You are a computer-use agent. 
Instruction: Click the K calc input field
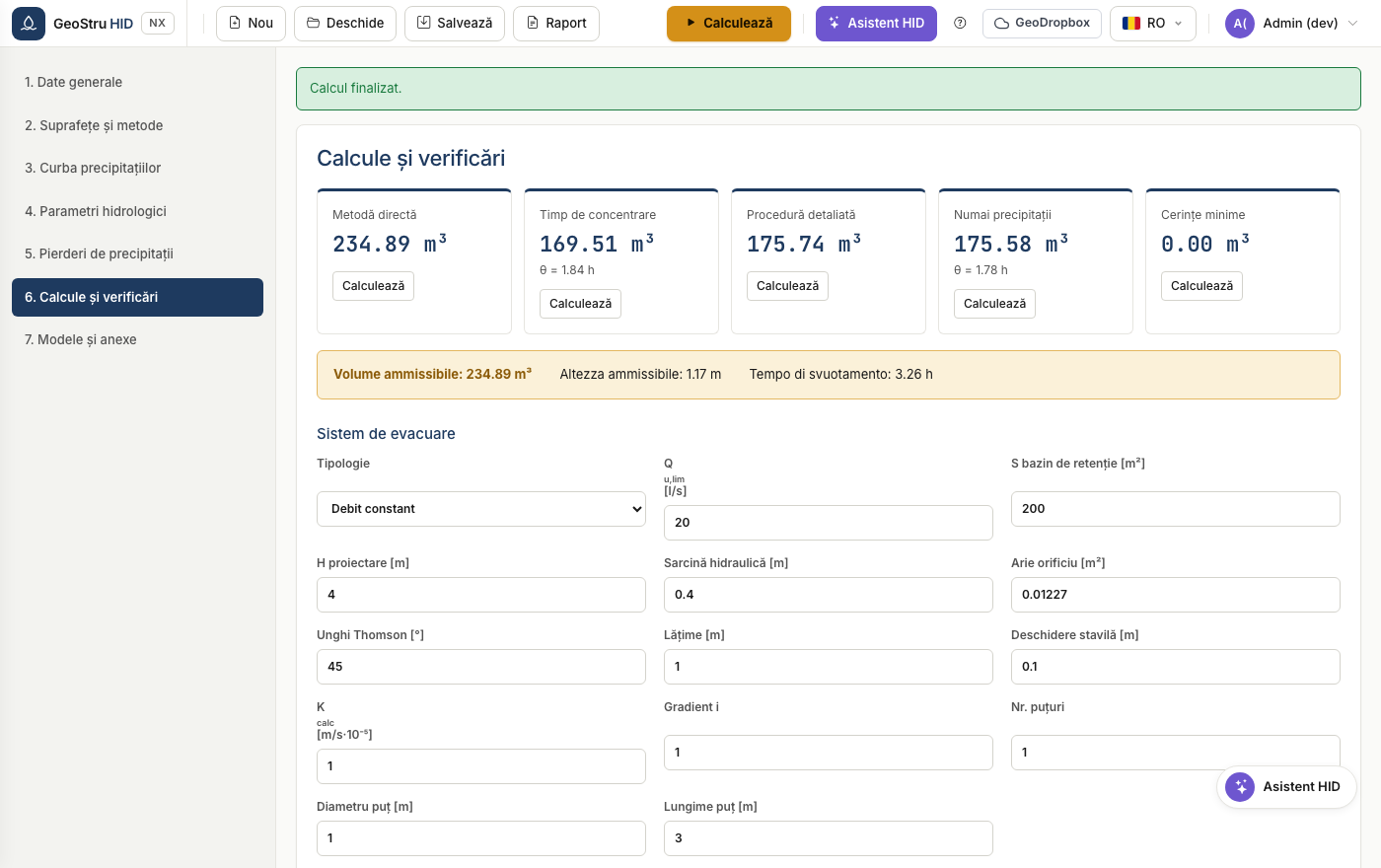pyautogui.click(x=481, y=766)
